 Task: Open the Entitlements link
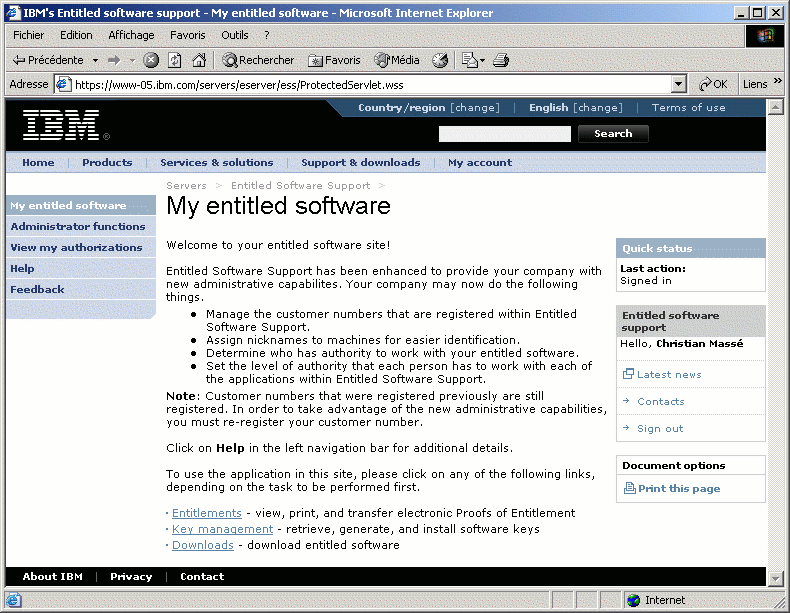tap(207, 513)
